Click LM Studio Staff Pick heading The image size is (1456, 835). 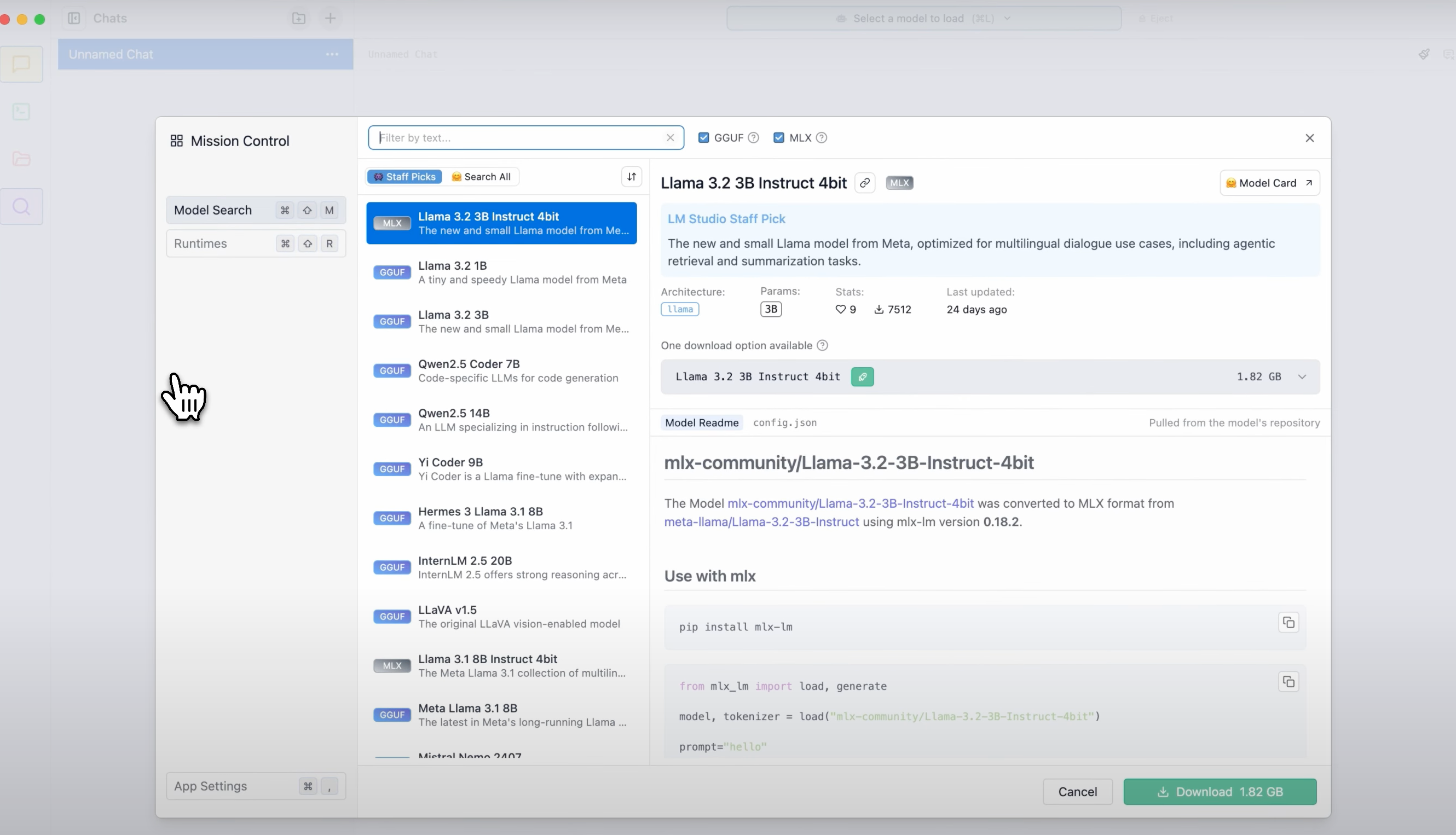point(726,218)
